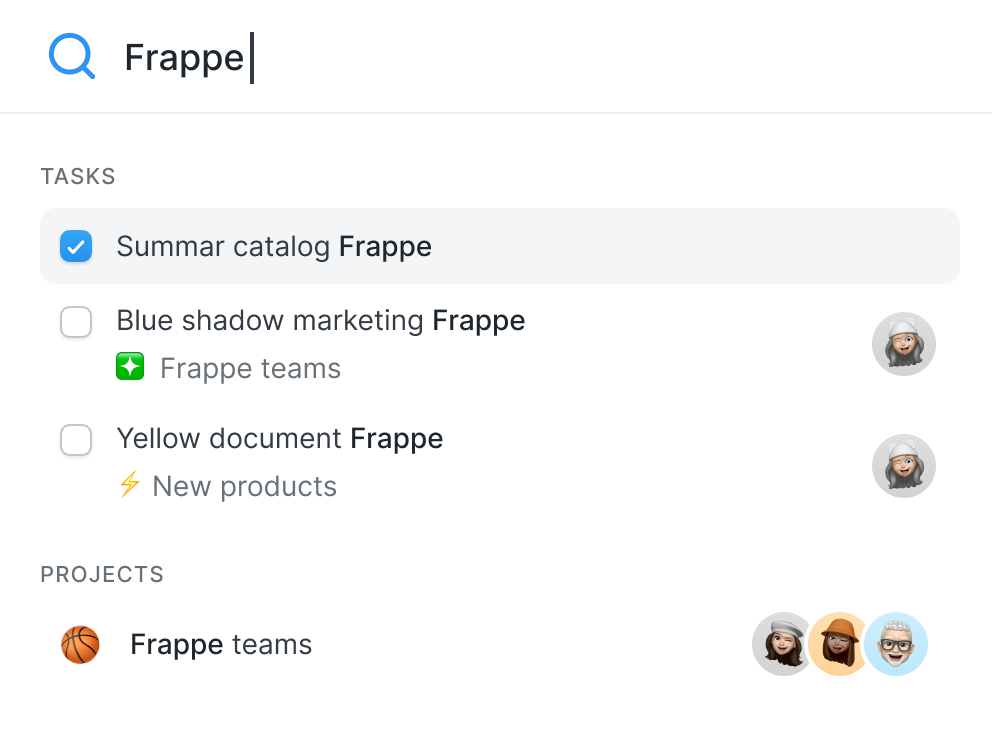Uncheck the Summar catalog Frappe task

(76, 246)
